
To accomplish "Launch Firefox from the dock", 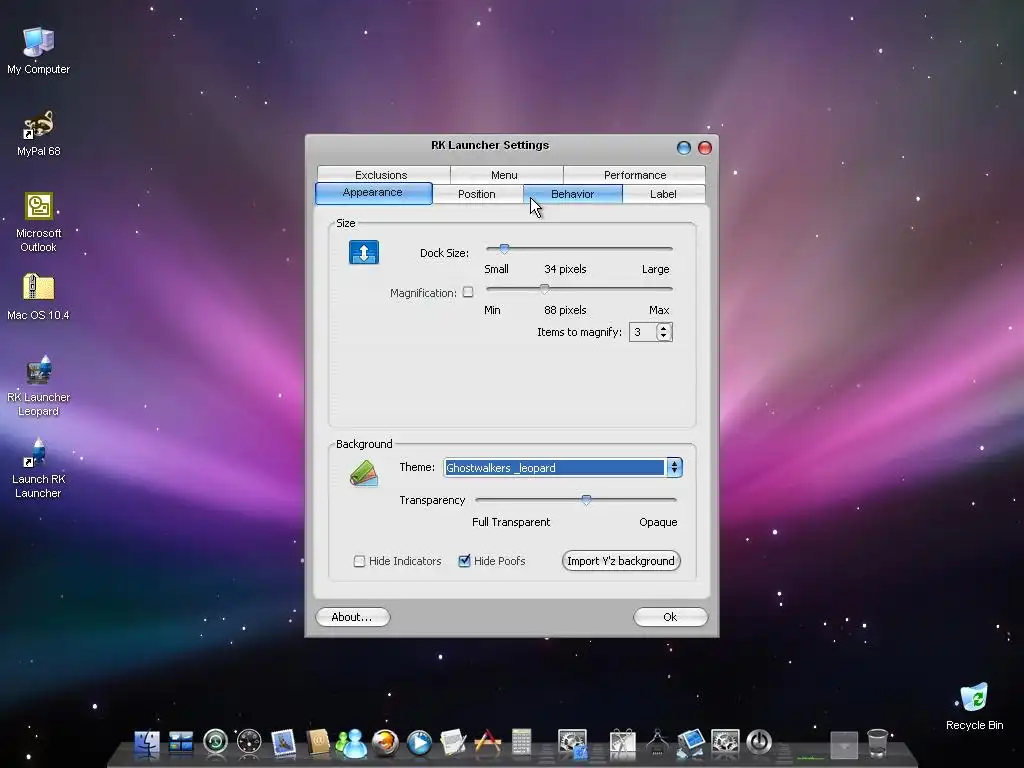I will [x=385, y=743].
